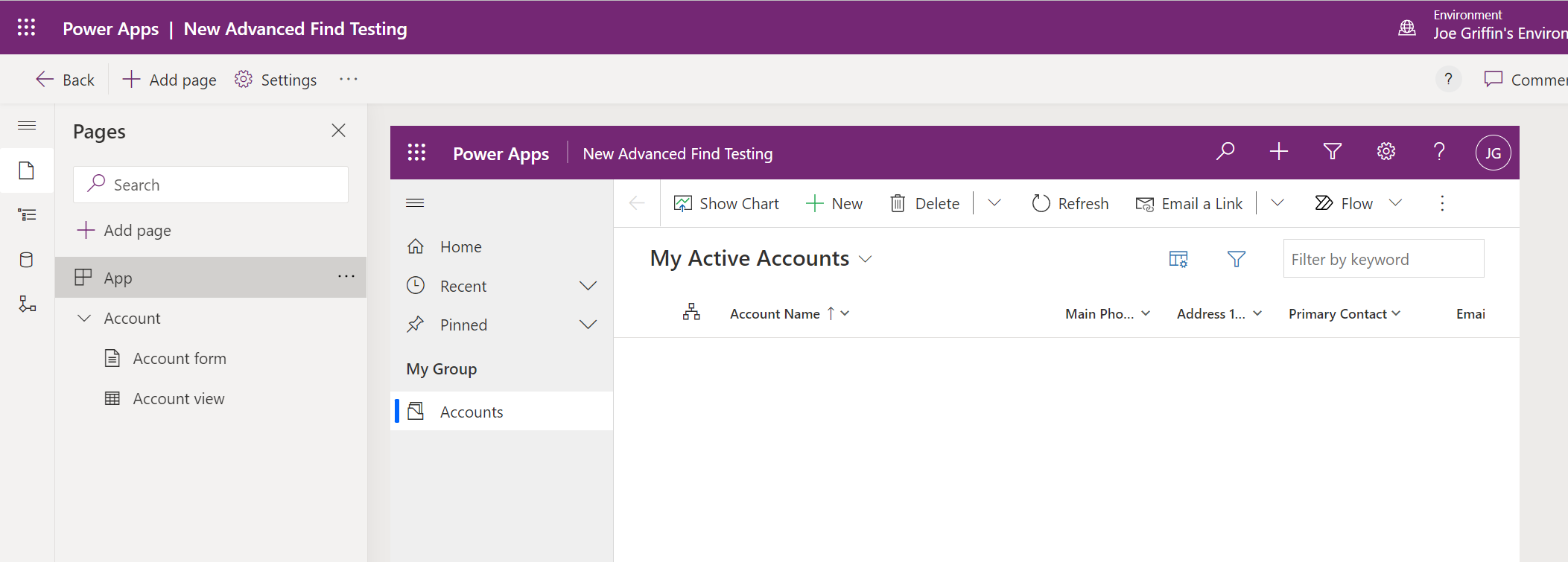
Task: Go Back to the previous screen
Action: point(65,80)
